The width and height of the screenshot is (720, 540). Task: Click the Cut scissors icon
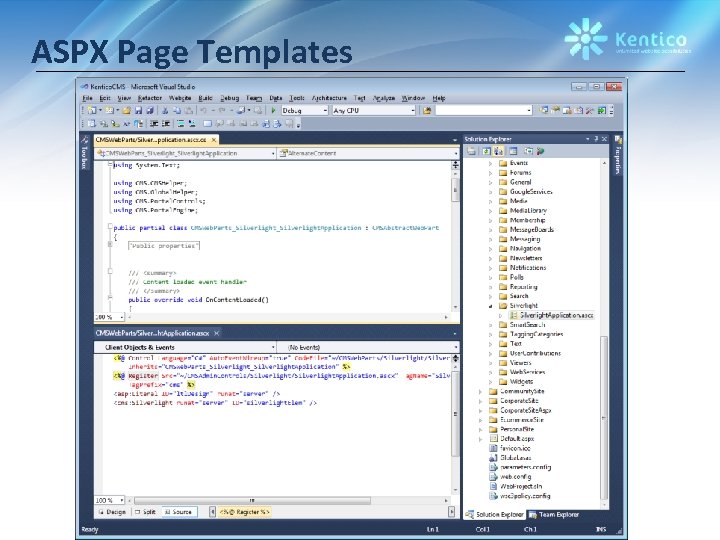point(165,111)
